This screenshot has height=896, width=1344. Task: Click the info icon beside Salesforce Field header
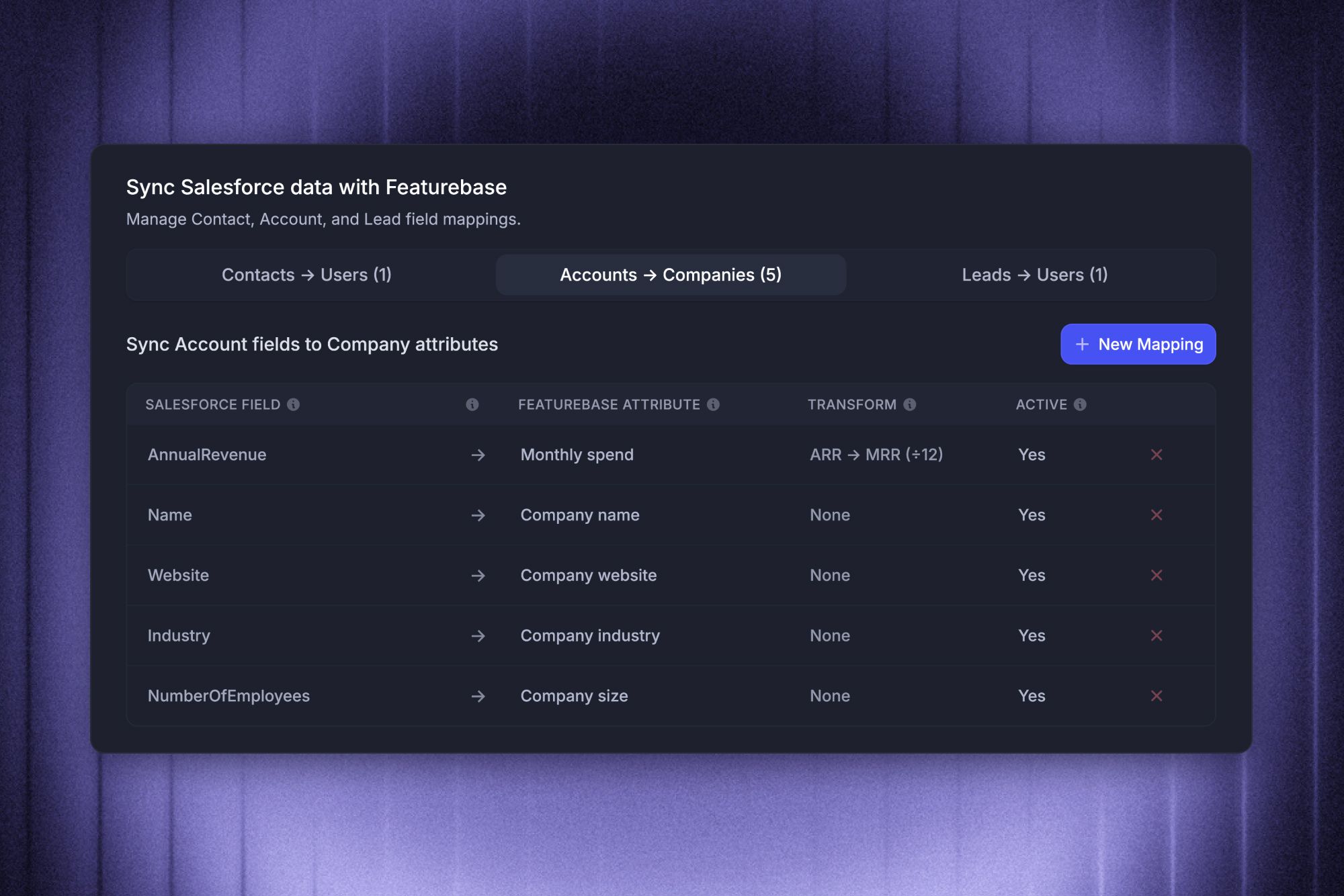pos(294,404)
